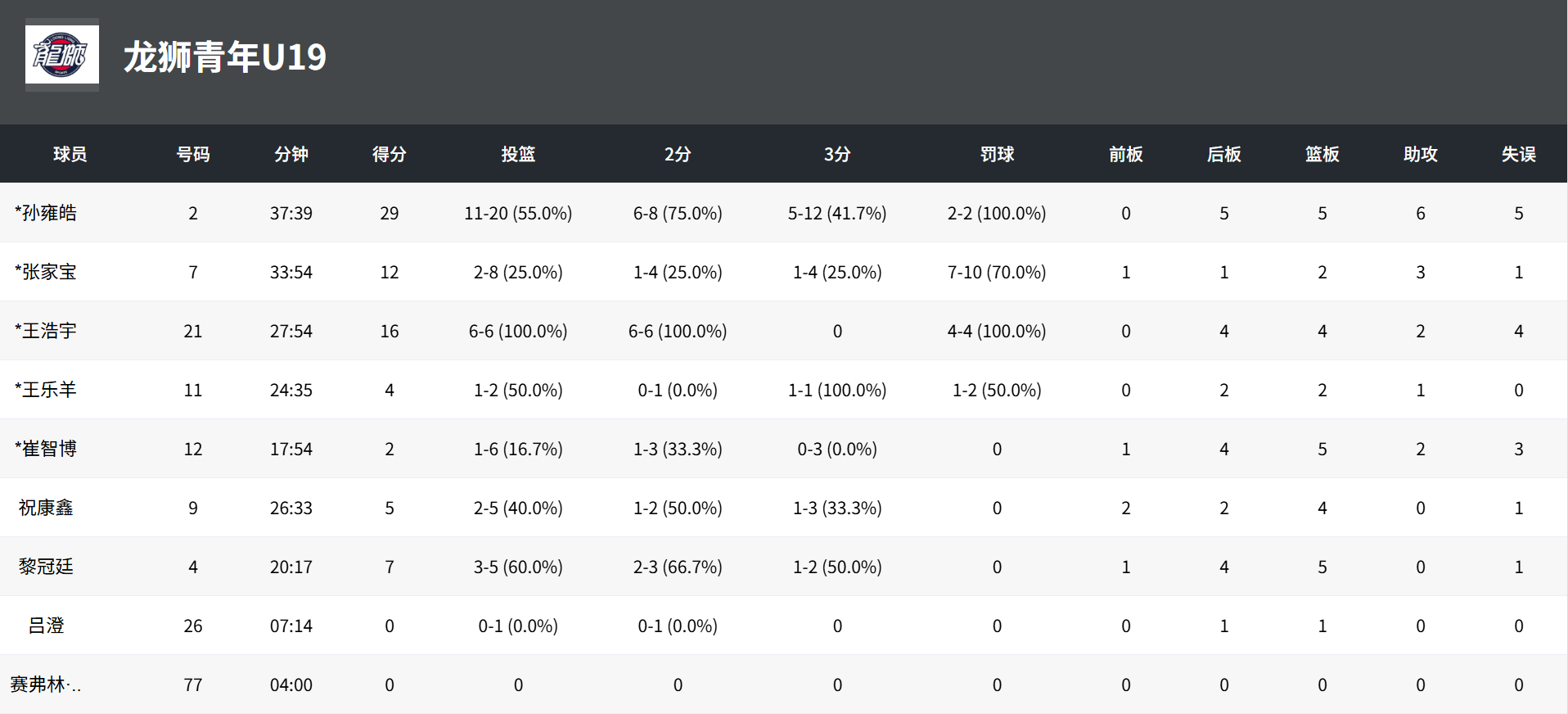Click player name 祝康鑫
The image size is (1568, 714).
(46, 508)
